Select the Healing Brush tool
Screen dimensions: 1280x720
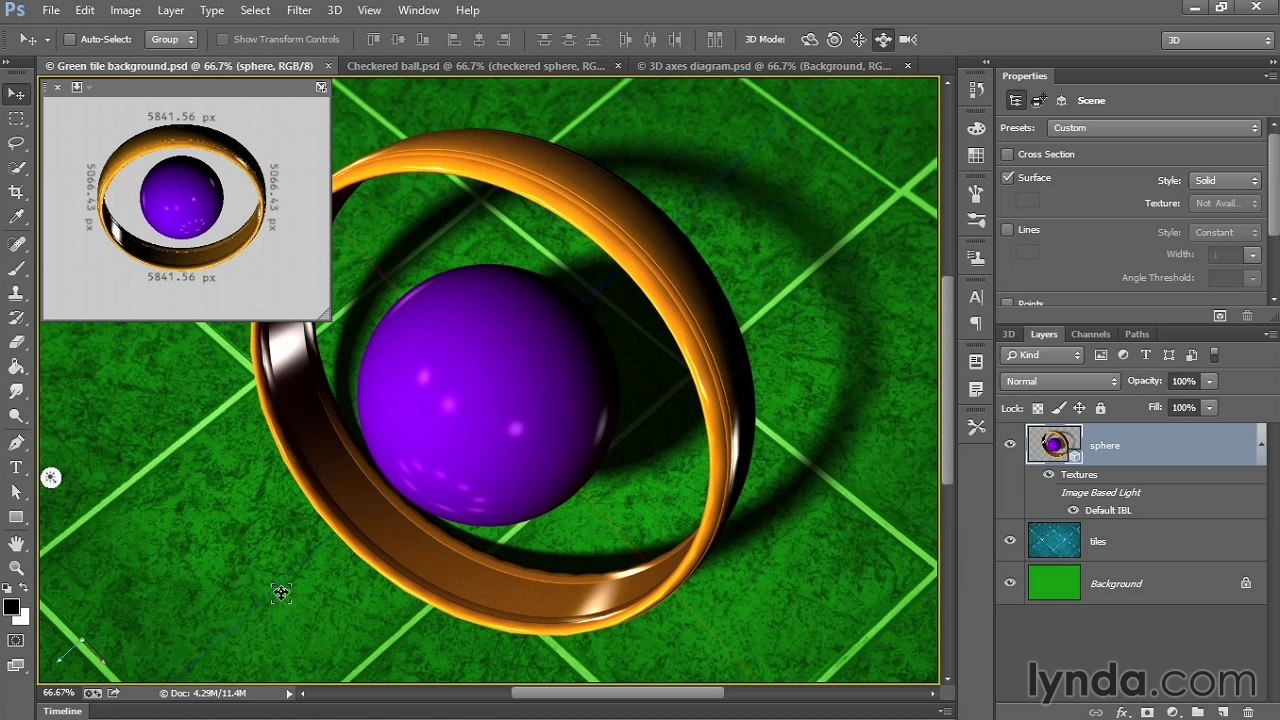tap(16, 244)
